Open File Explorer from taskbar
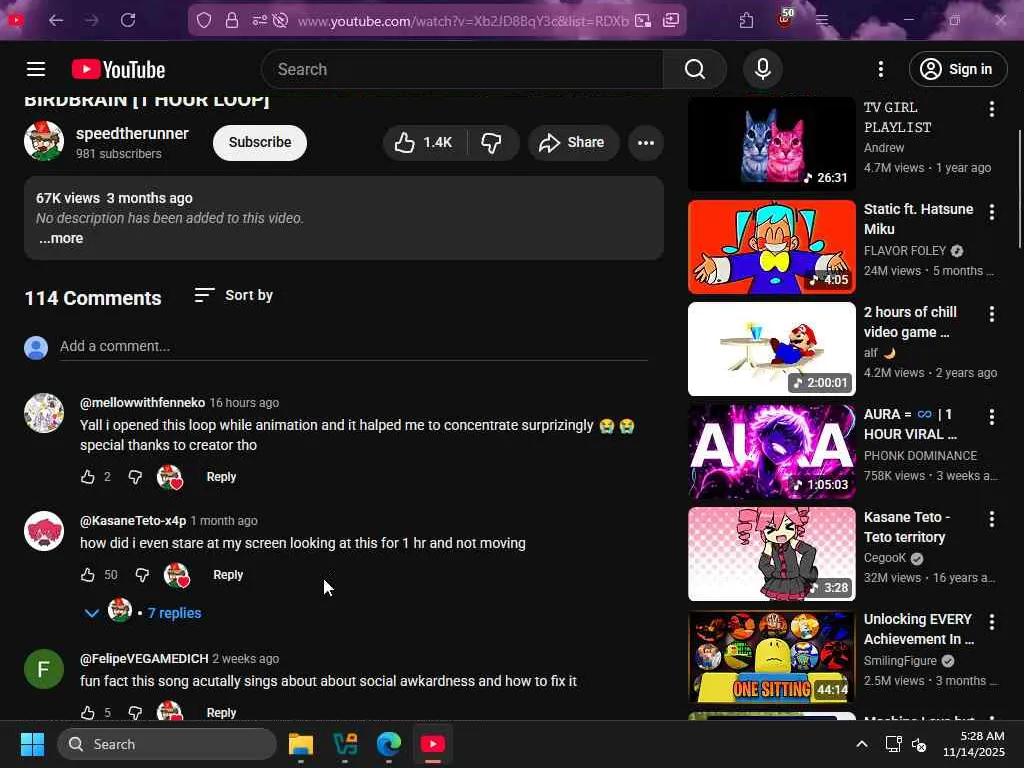 click(x=301, y=744)
